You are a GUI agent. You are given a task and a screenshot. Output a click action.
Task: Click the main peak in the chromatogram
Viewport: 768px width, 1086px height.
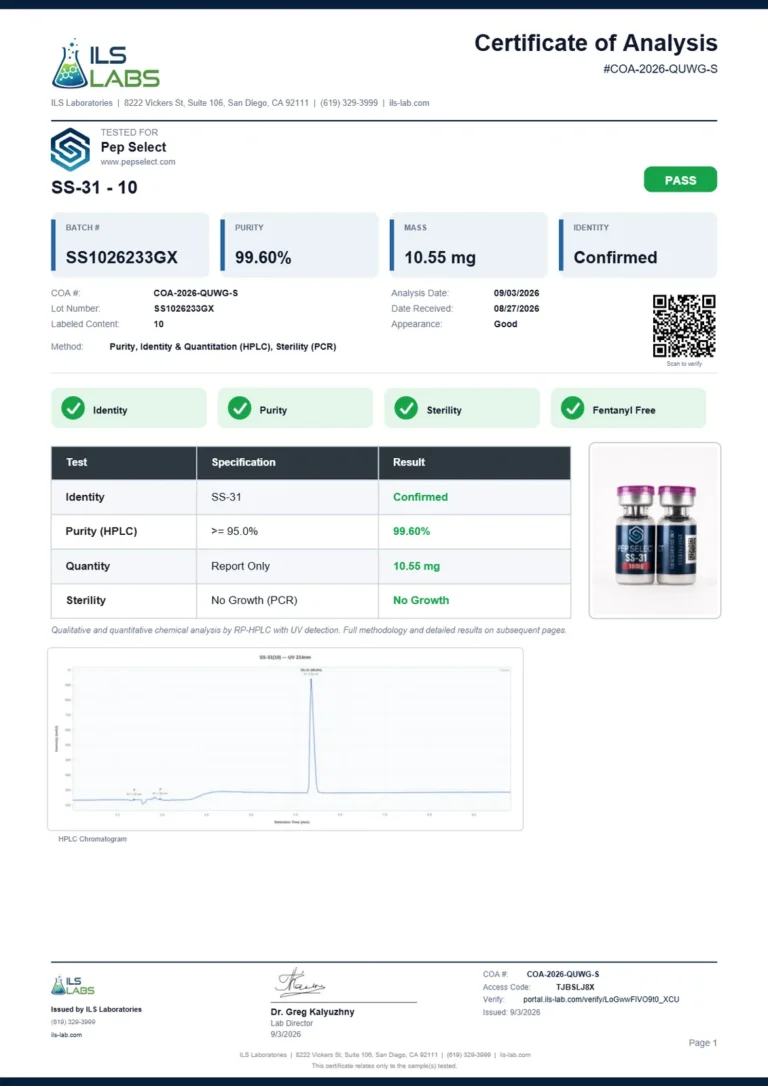point(312,734)
